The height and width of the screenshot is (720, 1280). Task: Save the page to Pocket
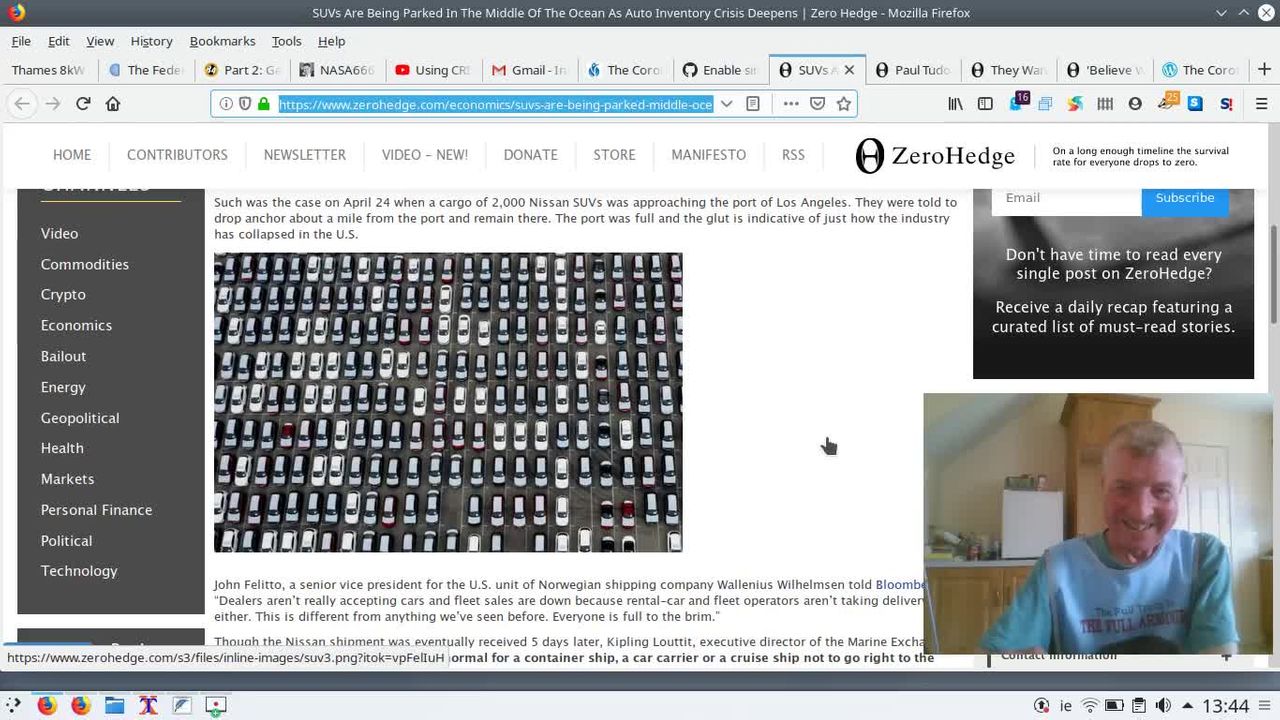(817, 104)
